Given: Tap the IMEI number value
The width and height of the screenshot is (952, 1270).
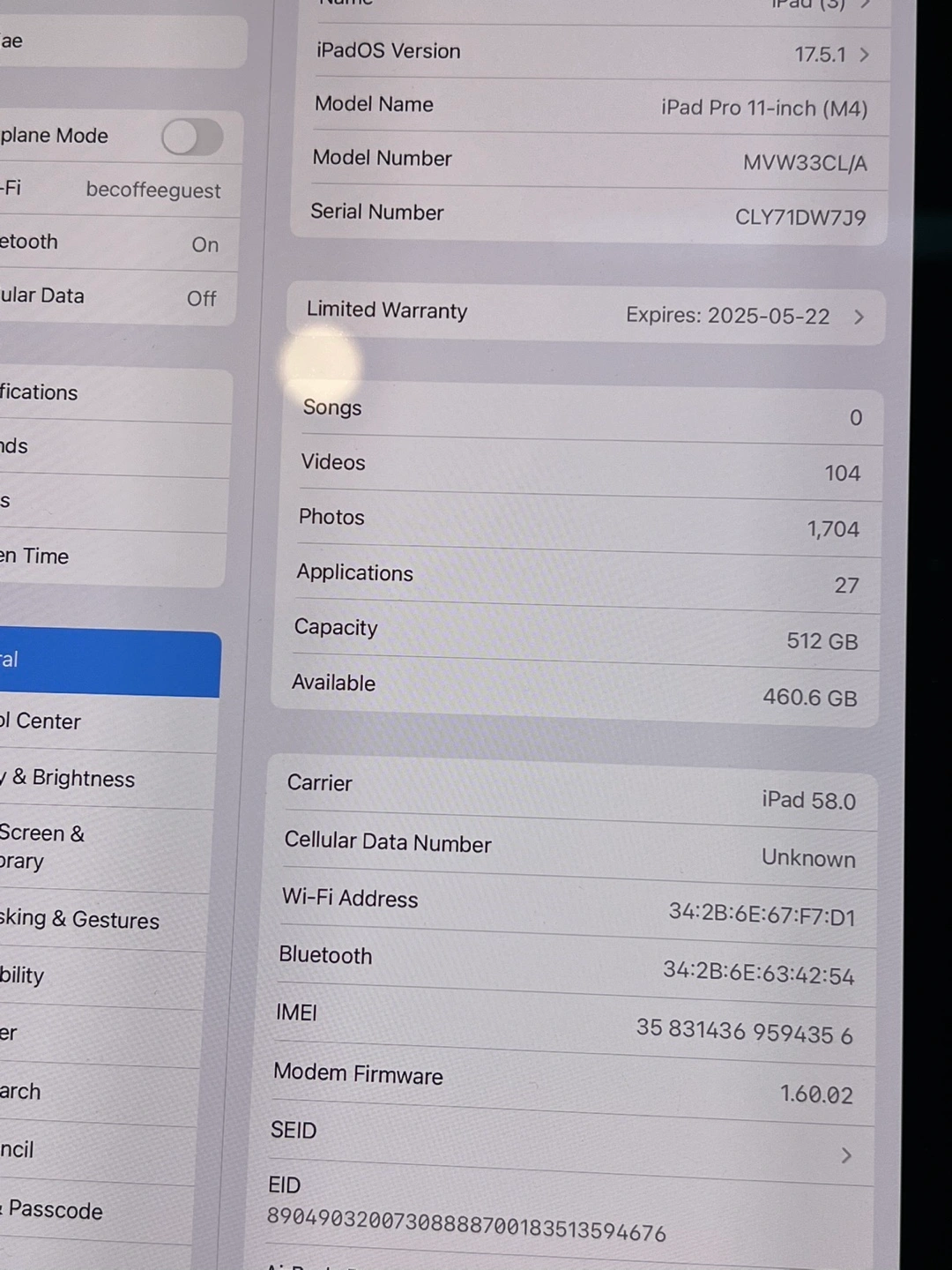Looking at the screenshot, I should (745, 1032).
